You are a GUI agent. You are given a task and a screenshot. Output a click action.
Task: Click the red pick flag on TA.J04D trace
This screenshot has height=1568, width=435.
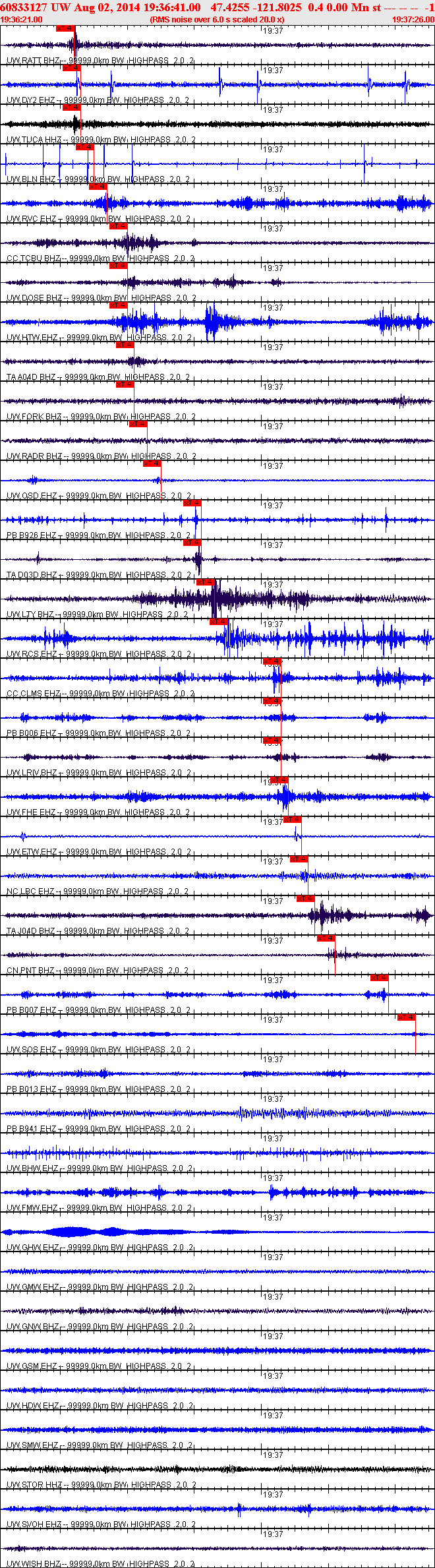(x=306, y=899)
